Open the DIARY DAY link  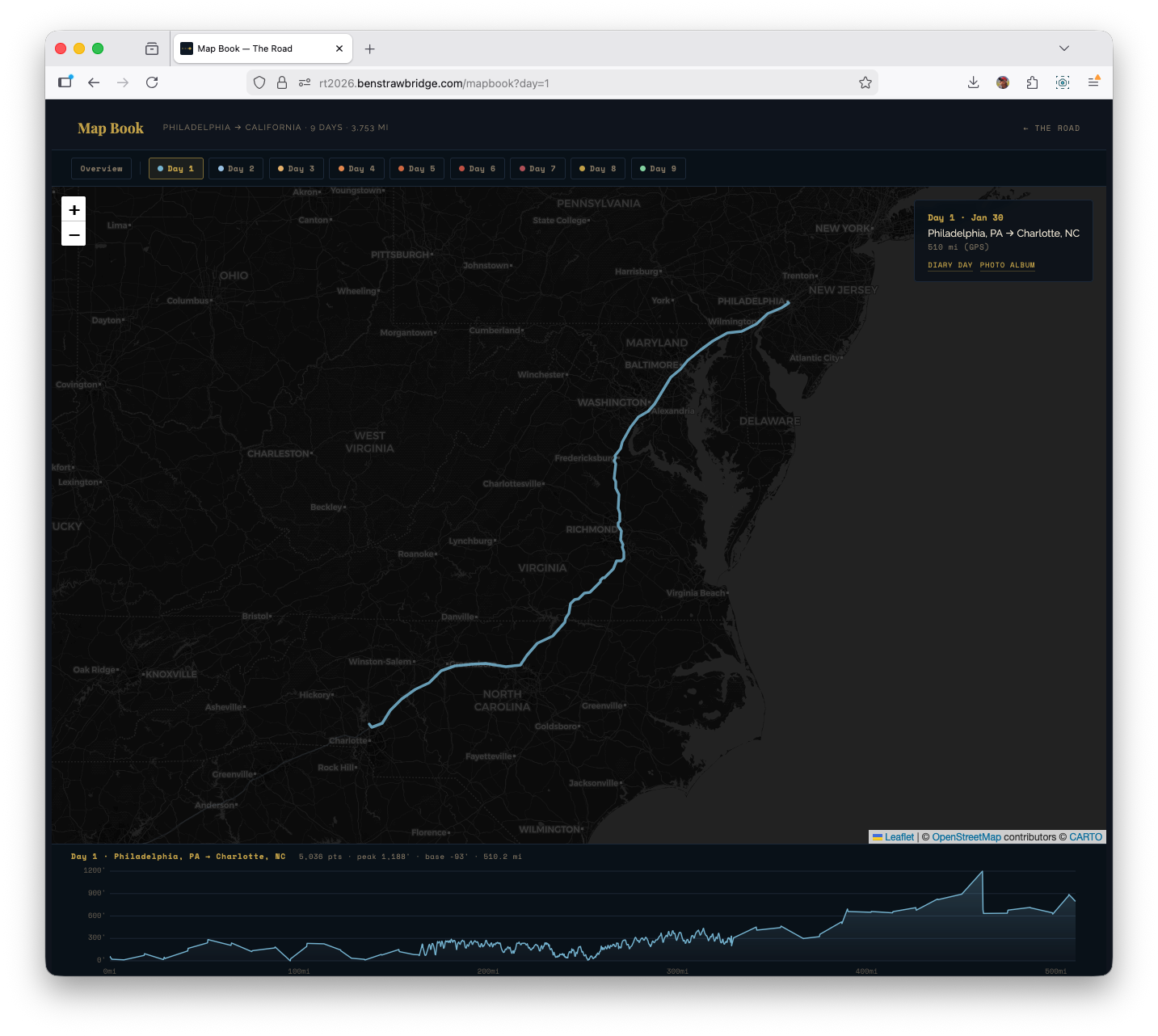coord(950,265)
